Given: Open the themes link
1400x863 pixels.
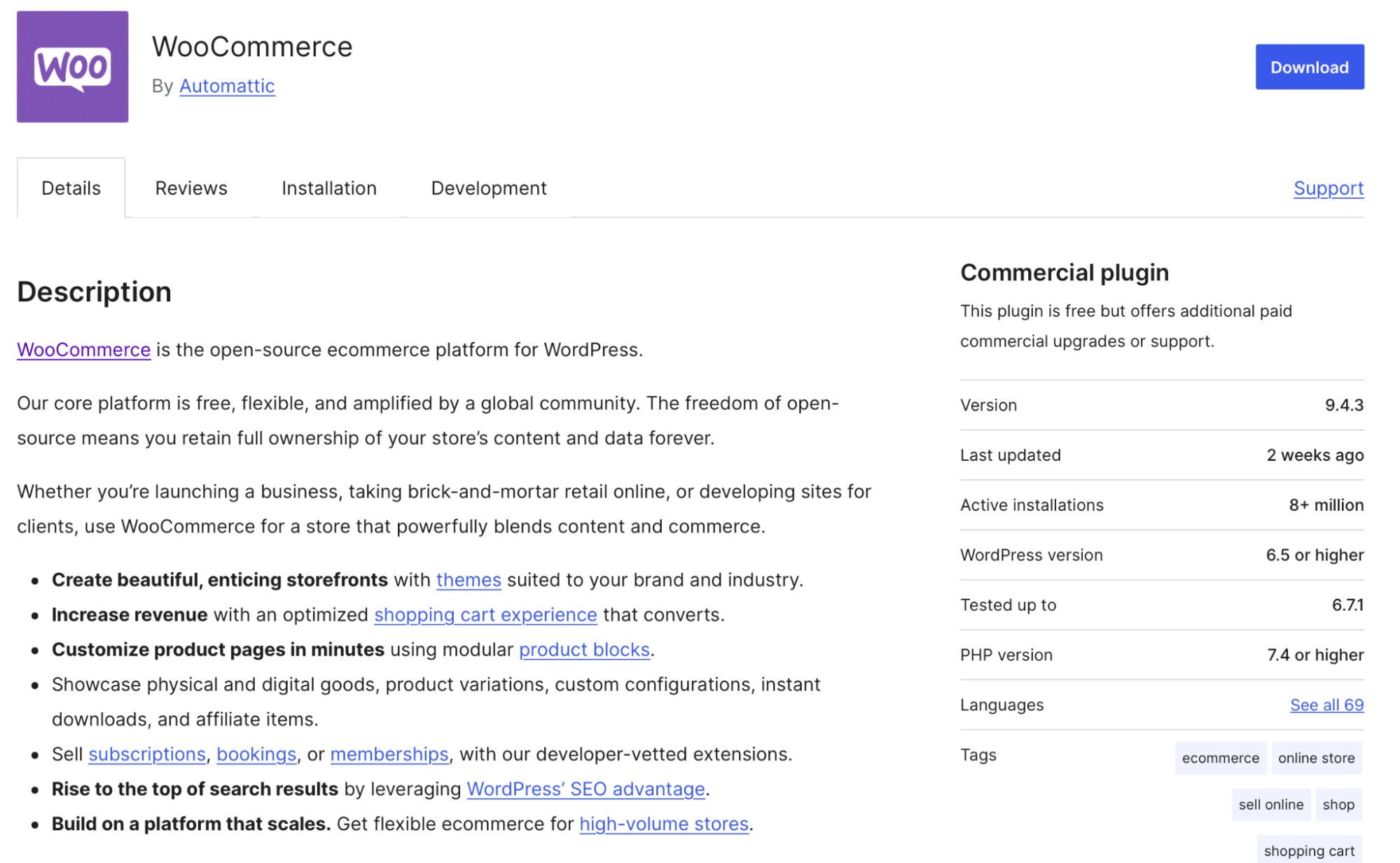Looking at the screenshot, I should pos(469,580).
